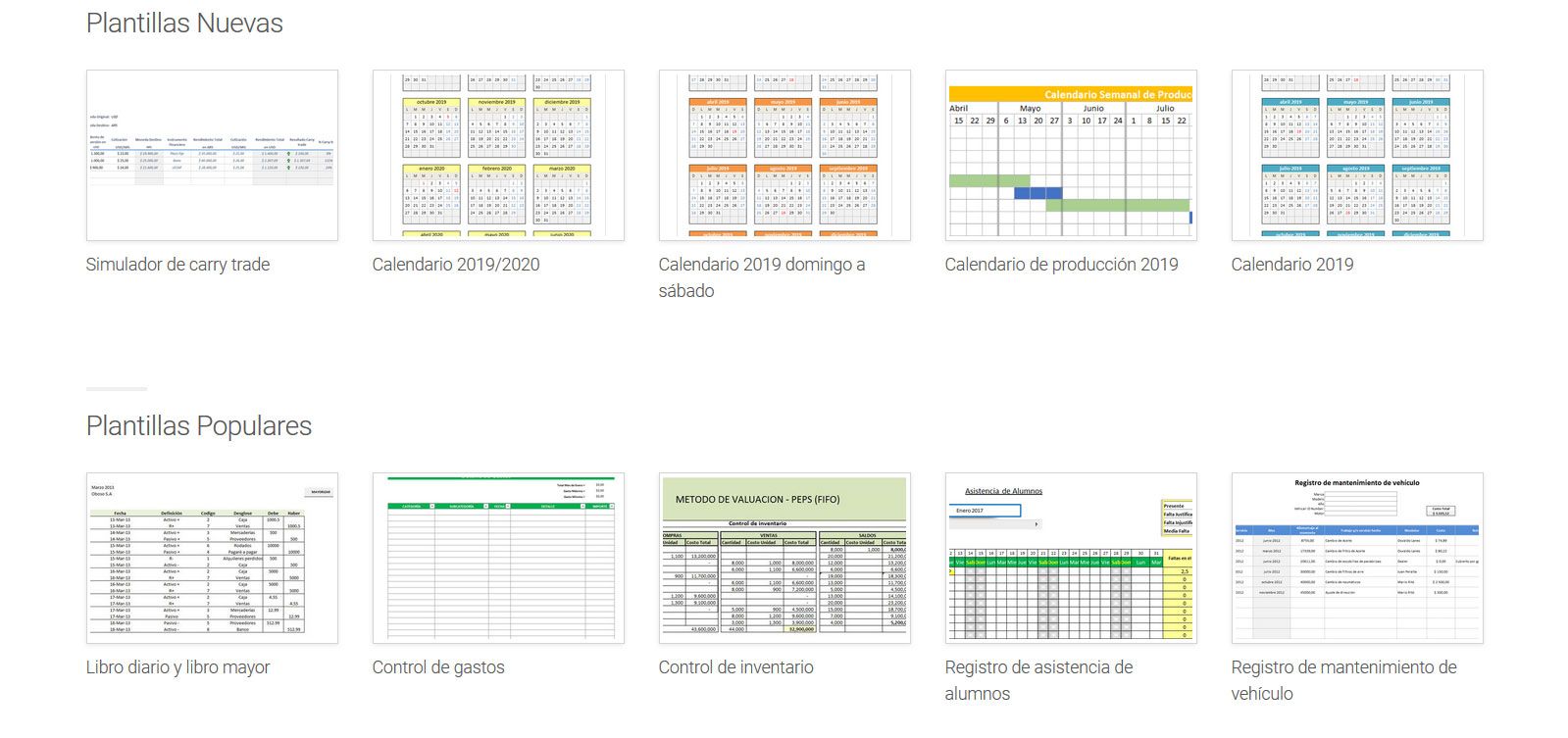This screenshot has width=1568, height=738.
Task: Open the Simulador de carry trade thumbnail image
Action: (212, 155)
